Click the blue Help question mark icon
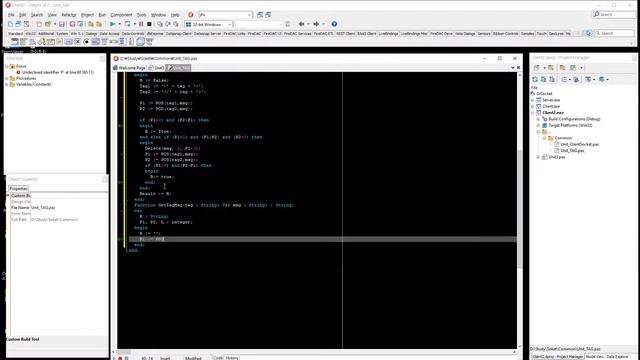The image size is (640, 360). (334, 24)
